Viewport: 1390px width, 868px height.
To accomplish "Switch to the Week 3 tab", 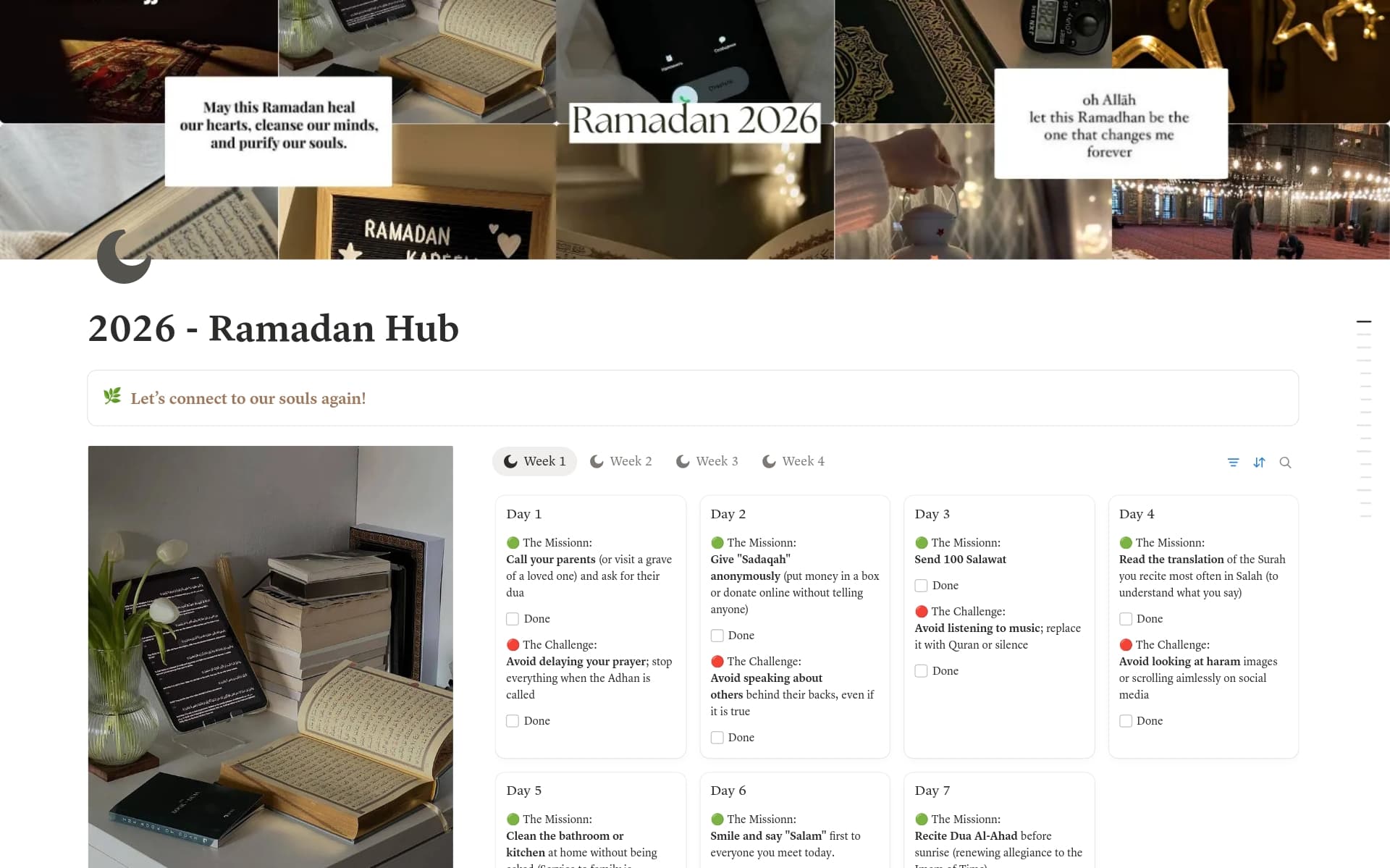I will click(x=707, y=461).
